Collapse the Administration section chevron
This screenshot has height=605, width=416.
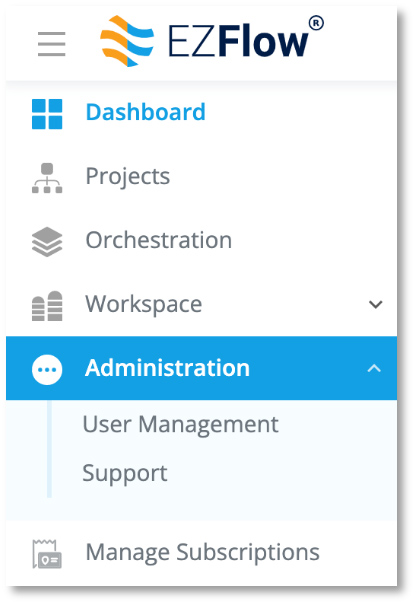(x=374, y=368)
